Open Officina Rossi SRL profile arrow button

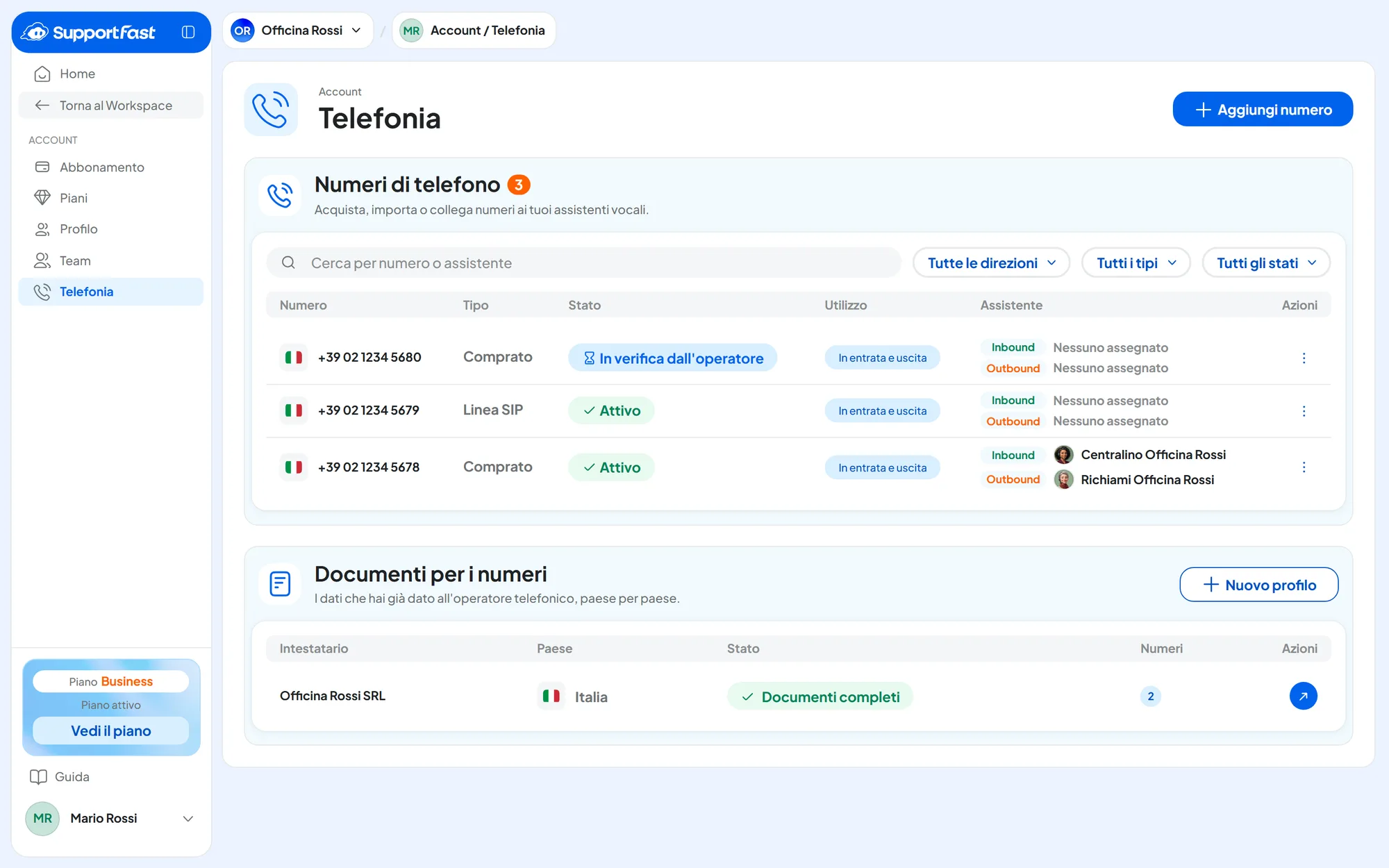[1304, 696]
